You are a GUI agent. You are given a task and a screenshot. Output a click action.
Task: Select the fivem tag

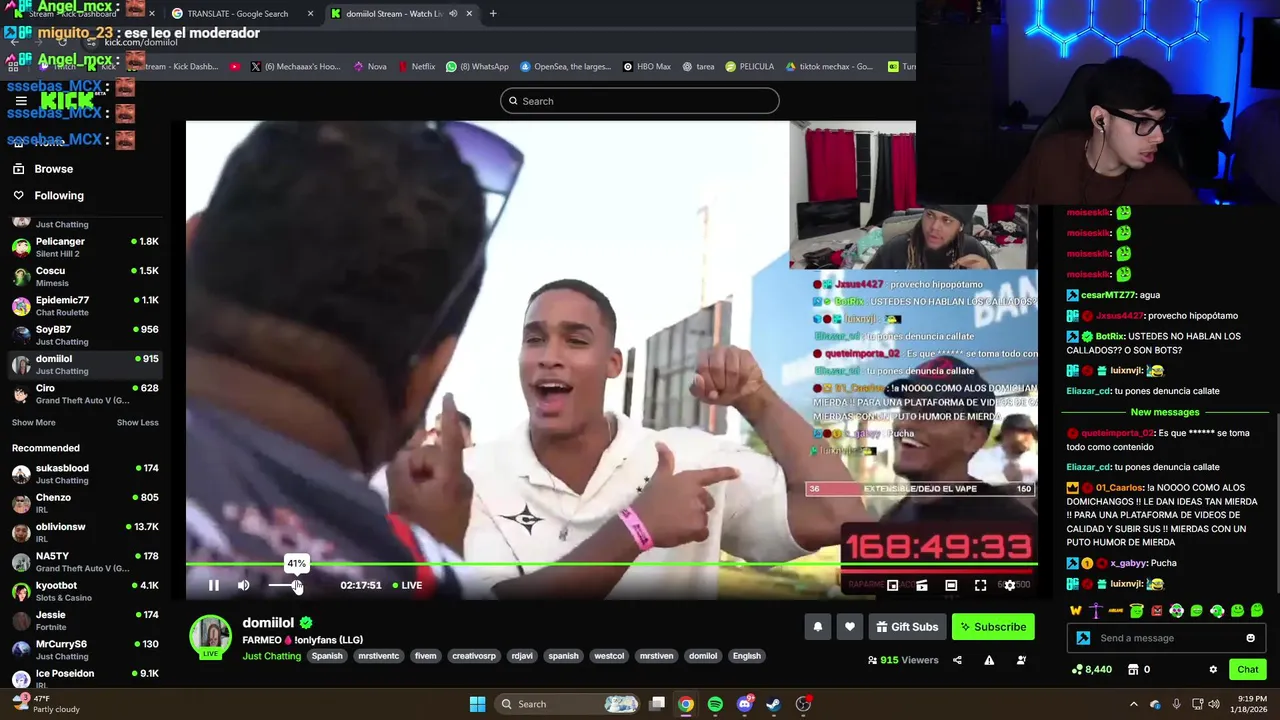(425, 656)
